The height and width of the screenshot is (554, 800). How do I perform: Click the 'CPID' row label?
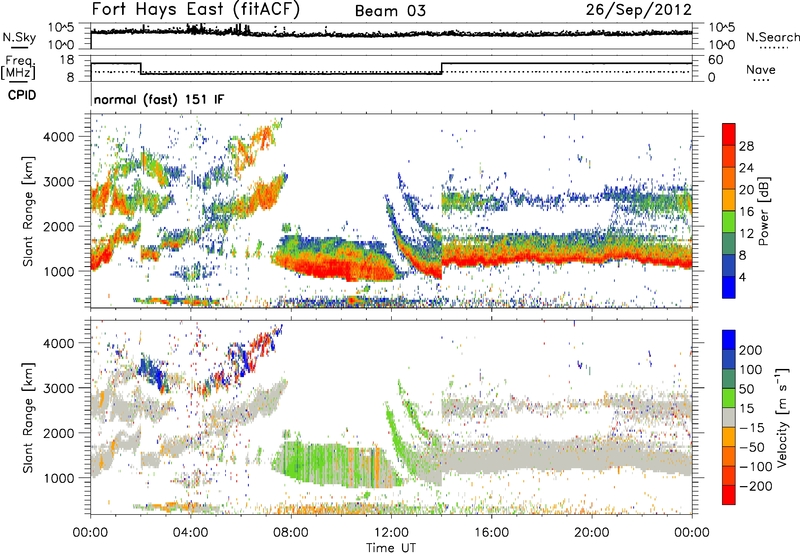[22, 95]
